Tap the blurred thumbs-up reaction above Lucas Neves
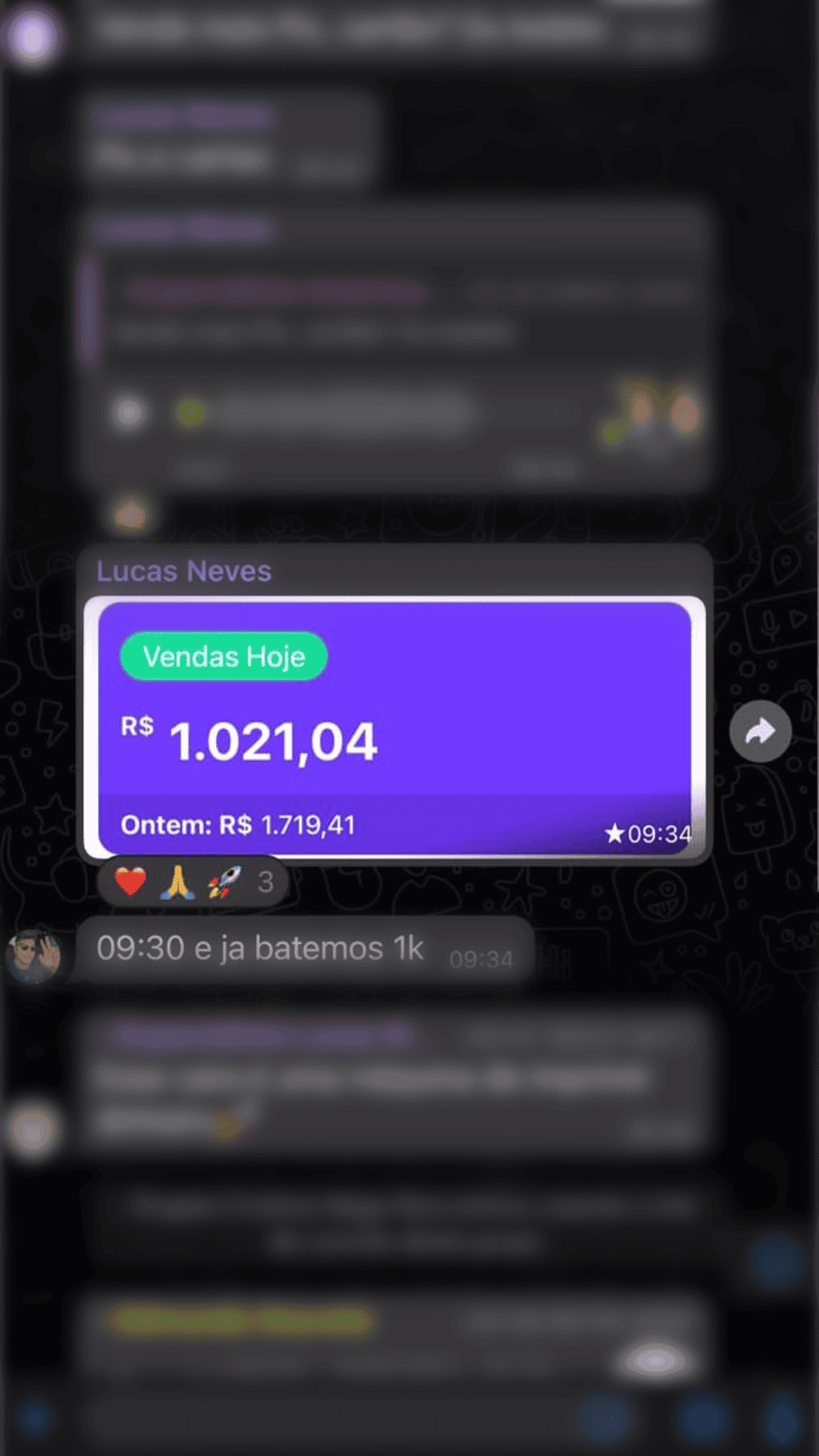 (x=130, y=514)
